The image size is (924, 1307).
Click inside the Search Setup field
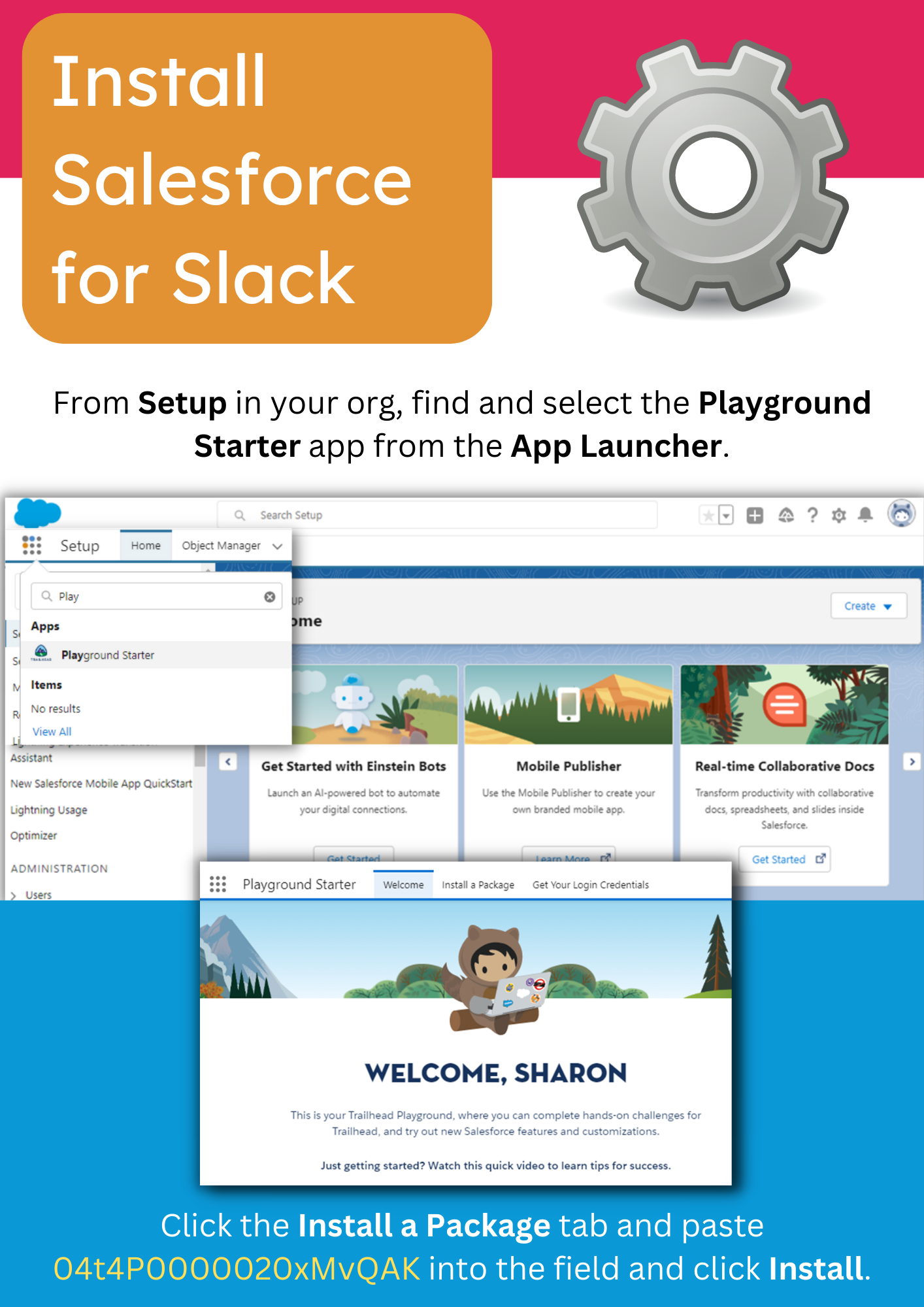coord(437,515)
